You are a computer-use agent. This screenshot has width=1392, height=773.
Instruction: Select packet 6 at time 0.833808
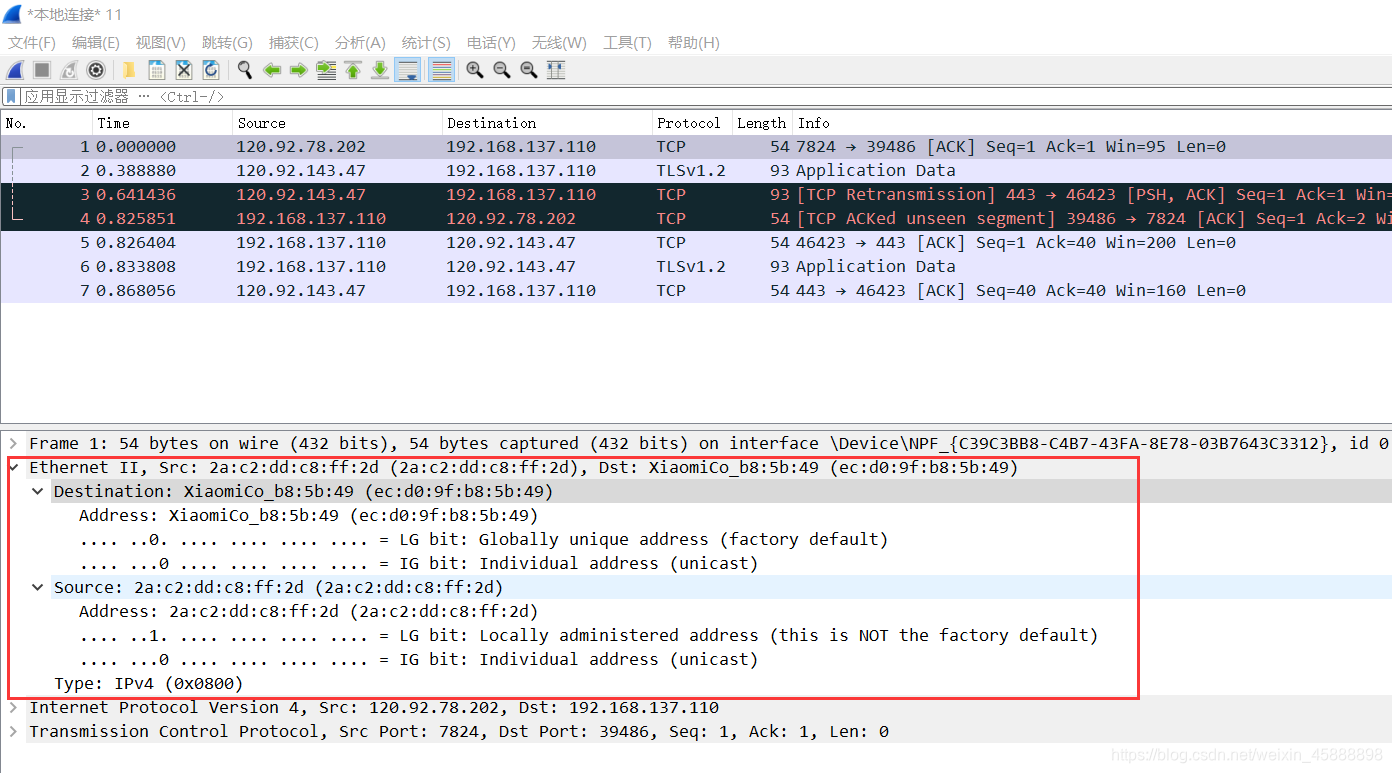[696, 267]
